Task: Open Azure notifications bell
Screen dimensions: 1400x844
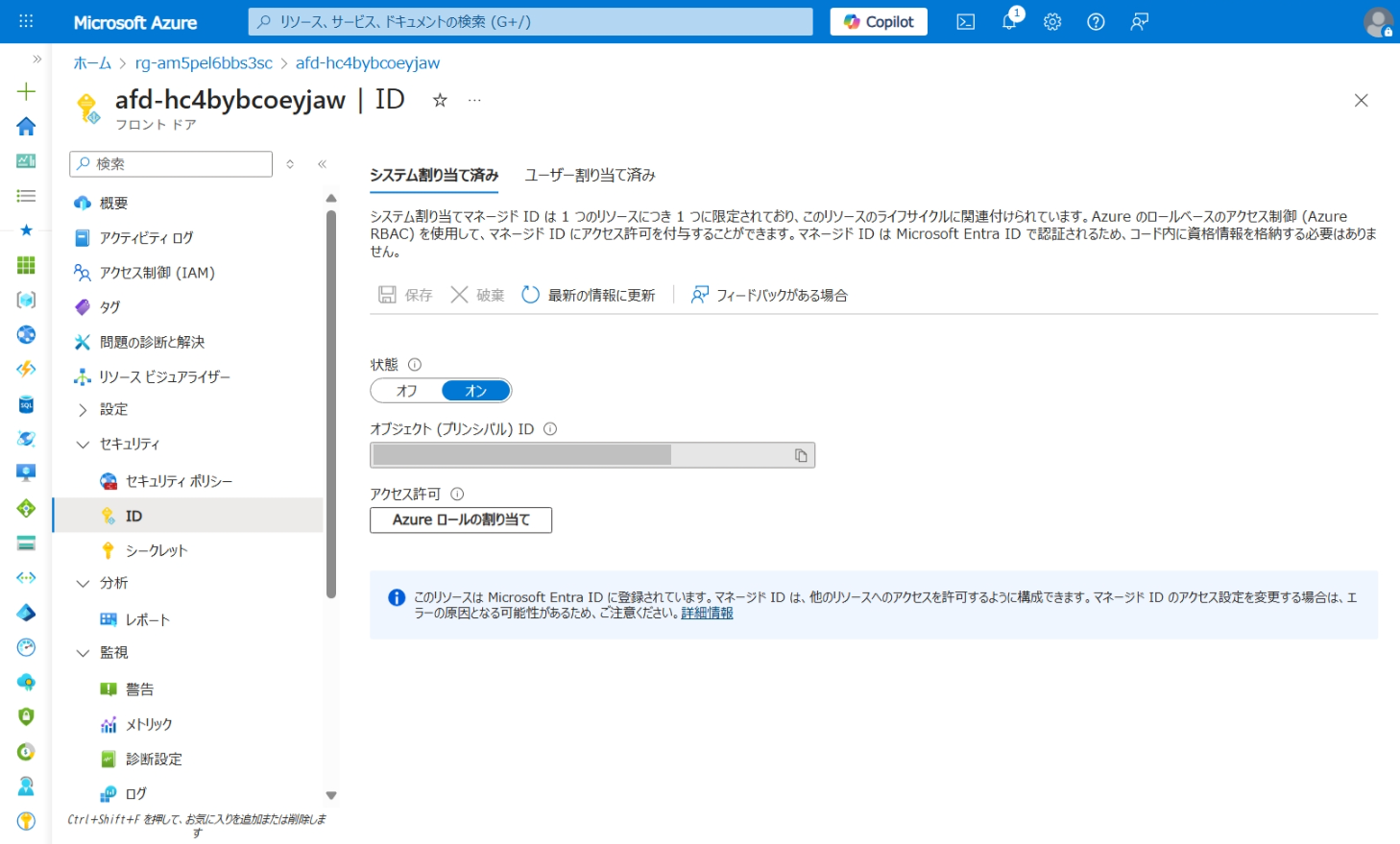Action: (1008, 21)
